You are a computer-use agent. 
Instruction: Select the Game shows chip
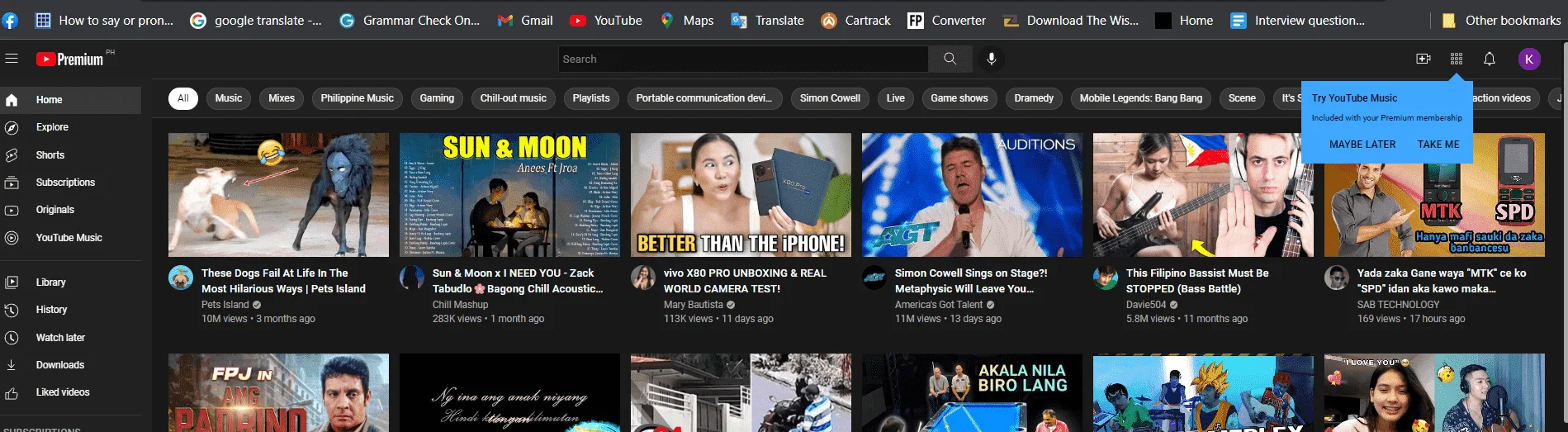(x=959, y=98)
